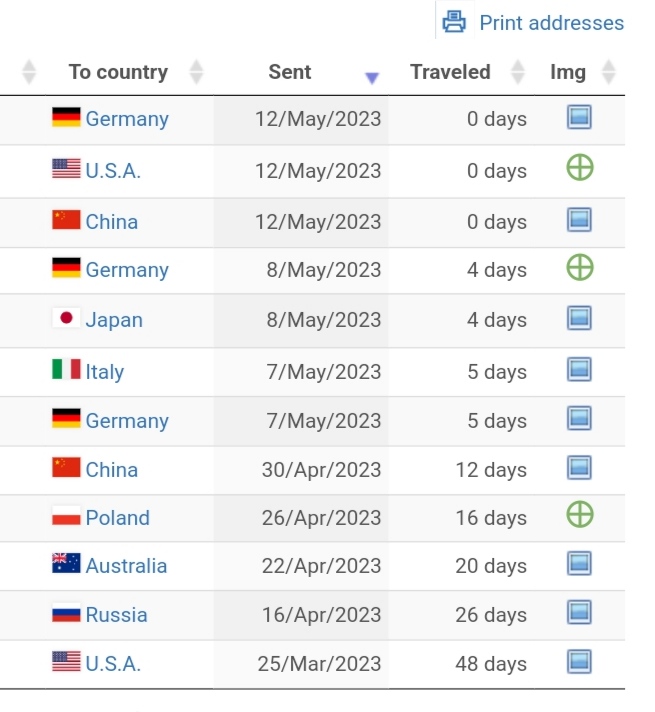
Task: Click green add-image icon in U.S.A. 12/May row
Action: click(580, 168)
